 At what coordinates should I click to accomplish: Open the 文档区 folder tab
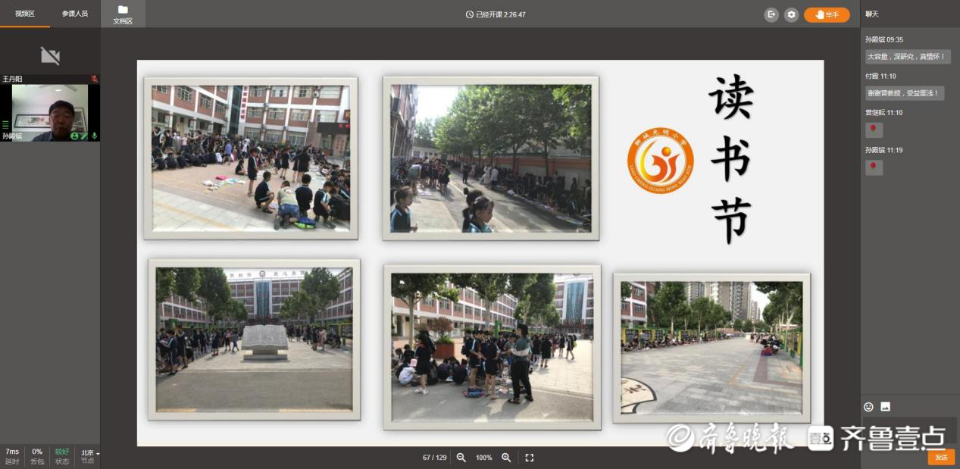click(x=123, y=14)
